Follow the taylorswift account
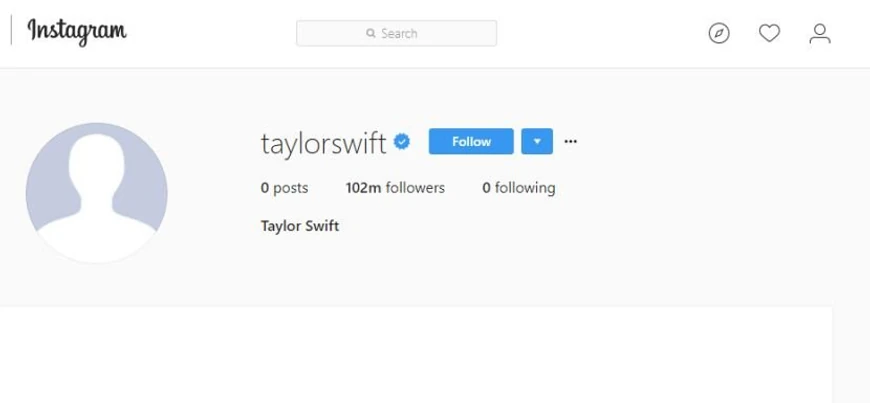870x403 pixels. pyautogui.click(x=471, y=142)
